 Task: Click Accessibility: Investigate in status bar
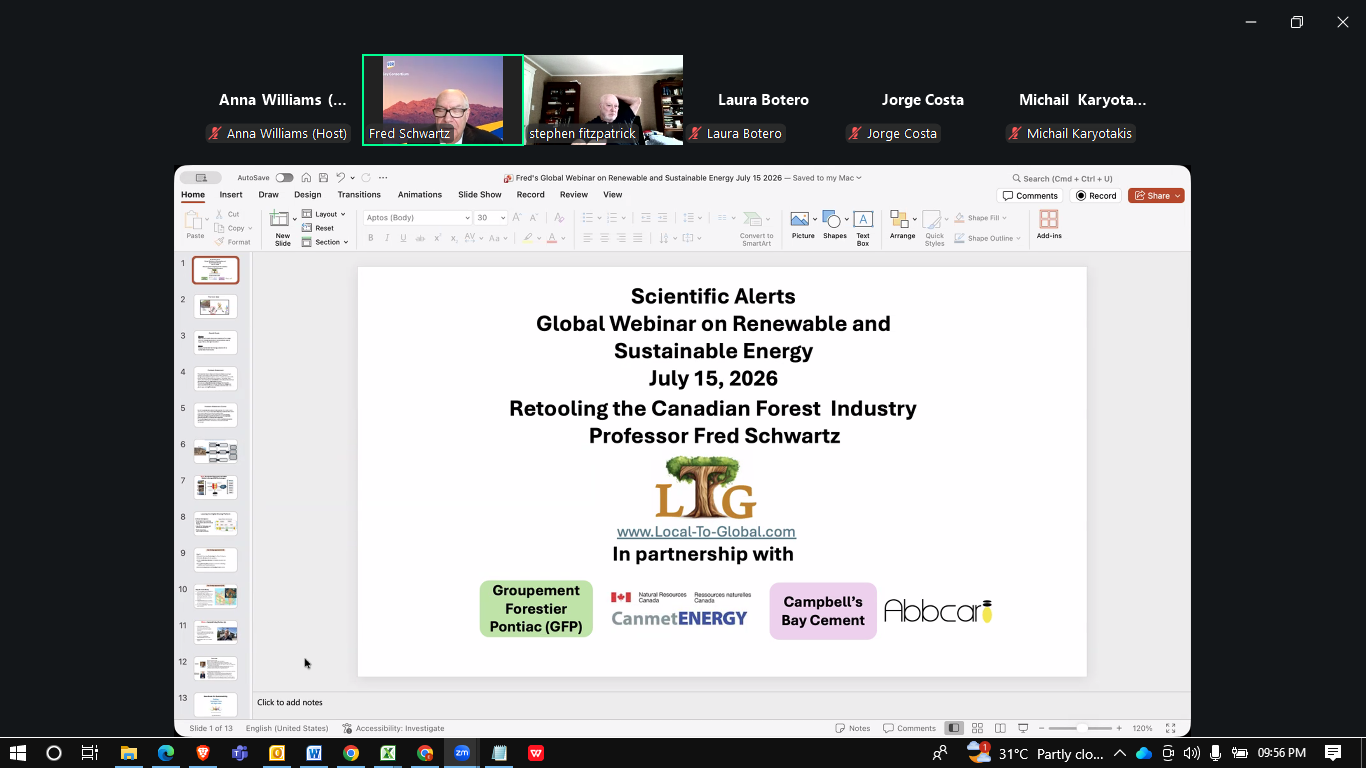tap(393, 728)
